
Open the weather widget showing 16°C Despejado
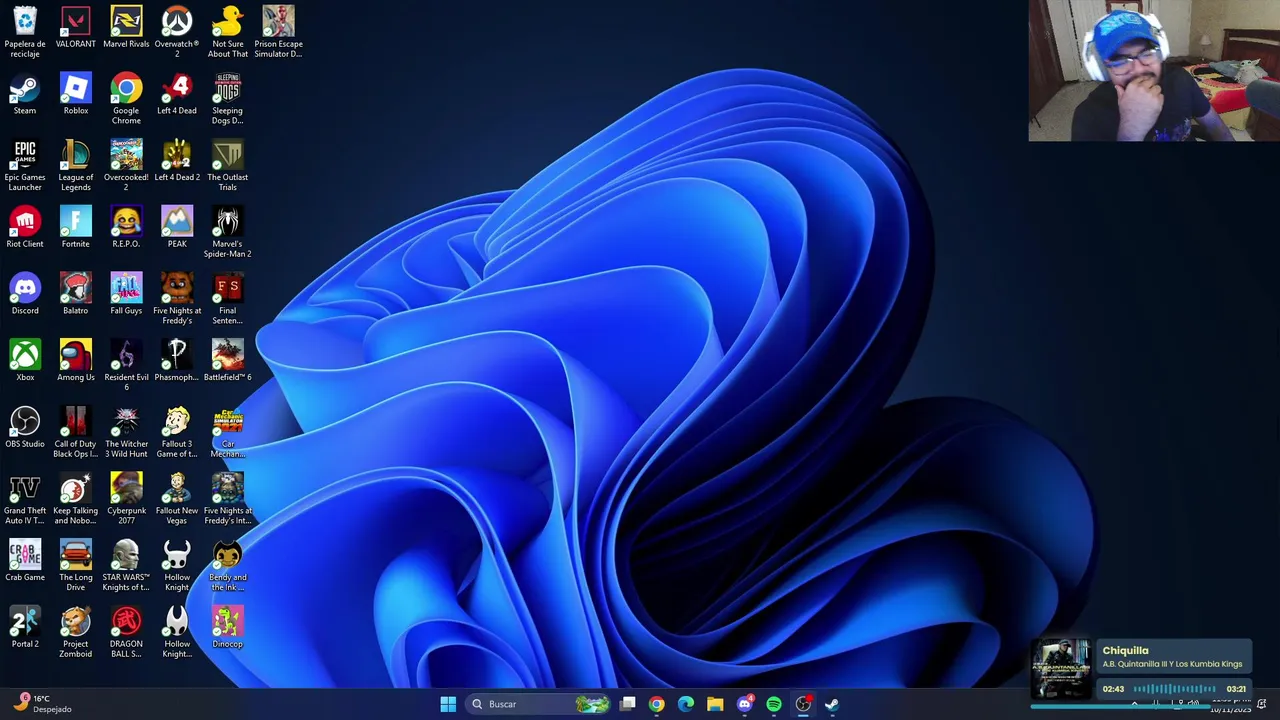coord(42,703)
